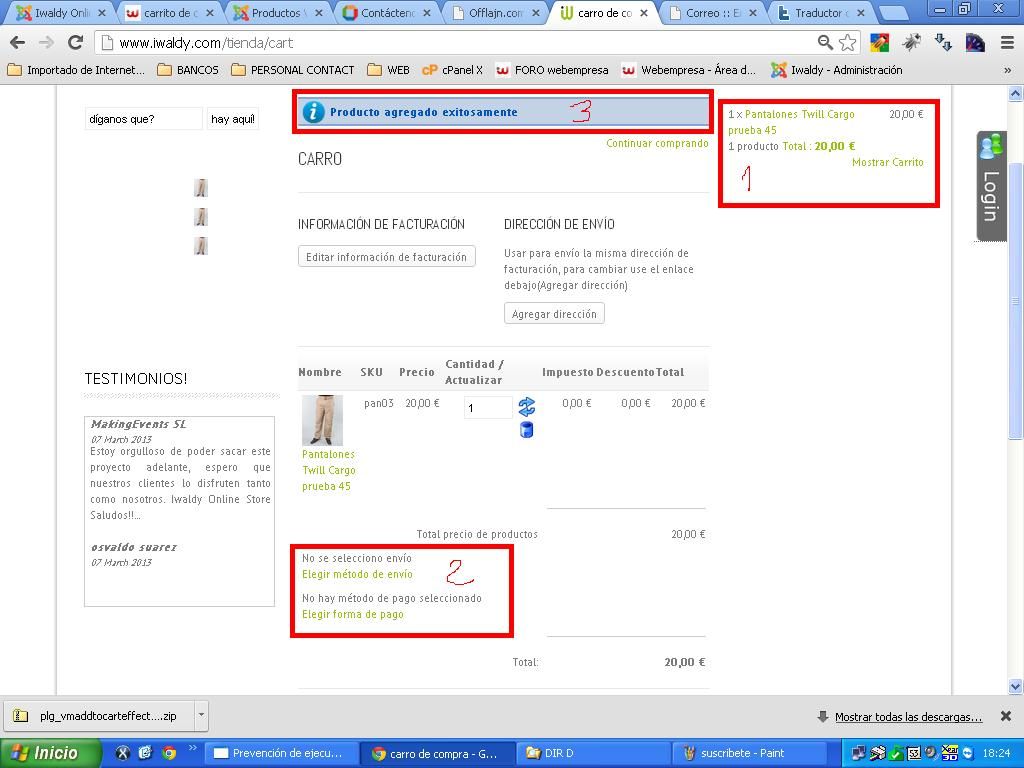Click 'Continuar comprando' link

(657, 143)
